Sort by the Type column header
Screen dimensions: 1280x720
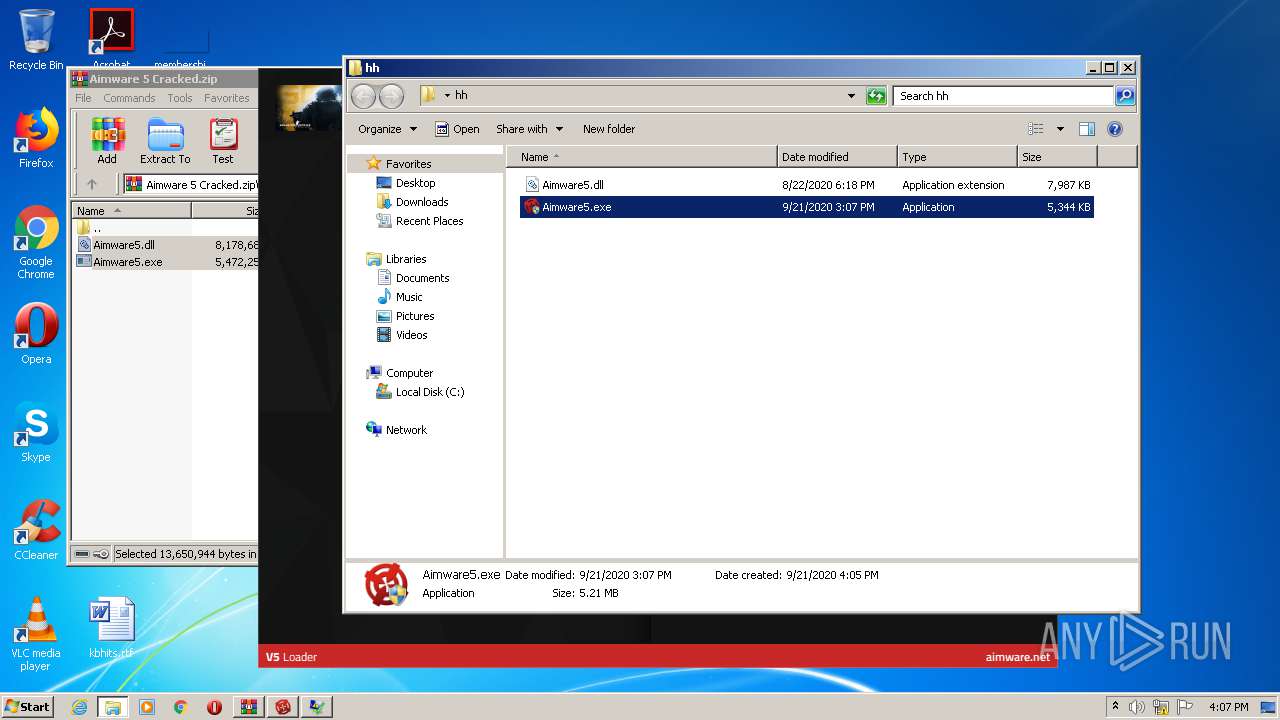[x=956, y=157]
